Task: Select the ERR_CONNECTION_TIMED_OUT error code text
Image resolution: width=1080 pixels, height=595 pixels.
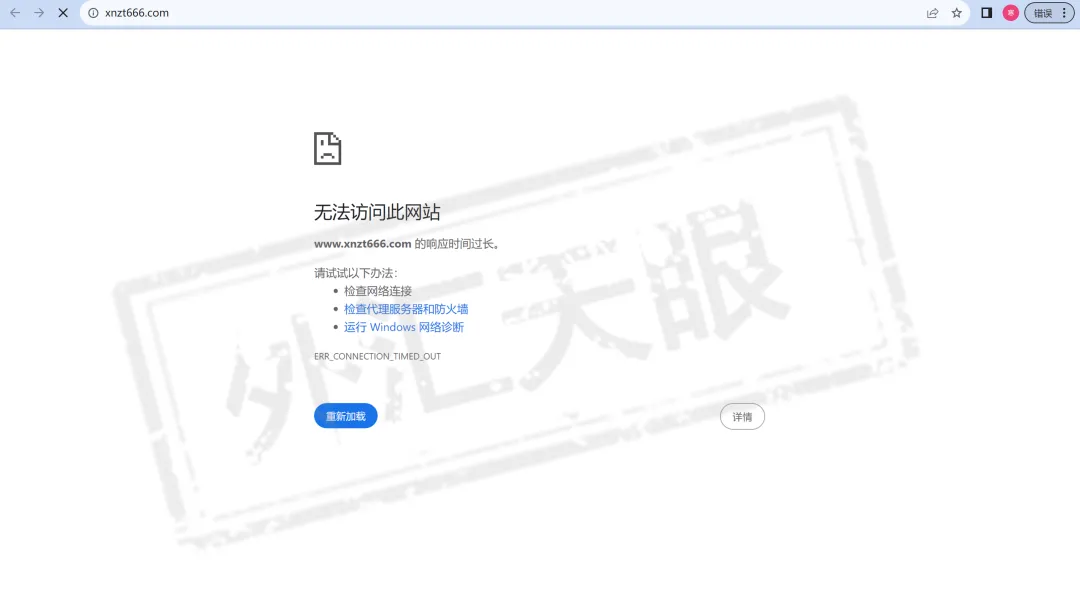Action: point(377,356)
